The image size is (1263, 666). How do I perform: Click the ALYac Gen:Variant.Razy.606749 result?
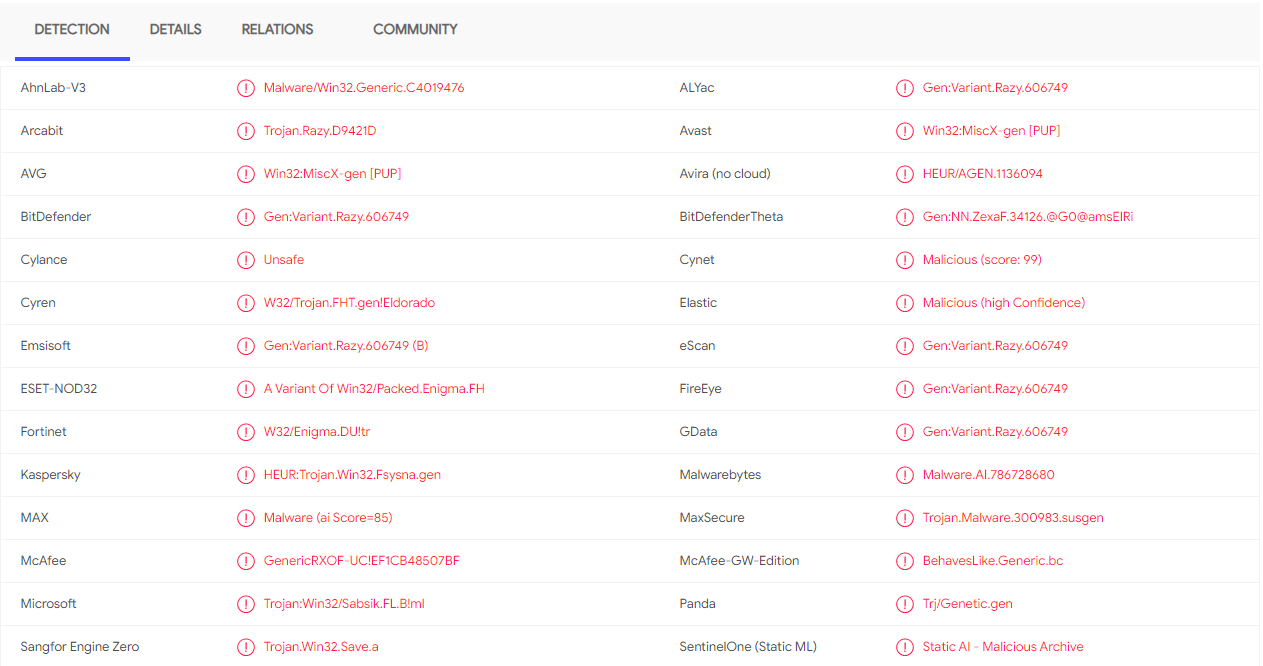click(995, 88)
